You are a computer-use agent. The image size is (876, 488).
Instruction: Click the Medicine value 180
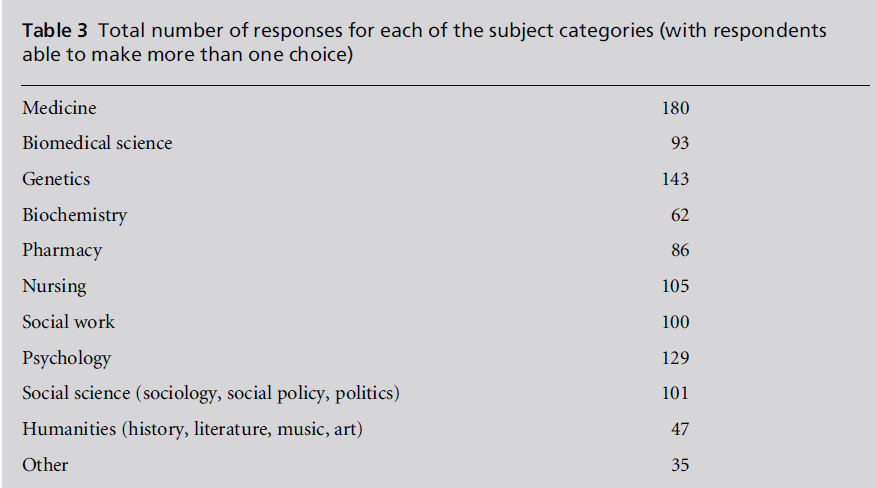(675, 108)
